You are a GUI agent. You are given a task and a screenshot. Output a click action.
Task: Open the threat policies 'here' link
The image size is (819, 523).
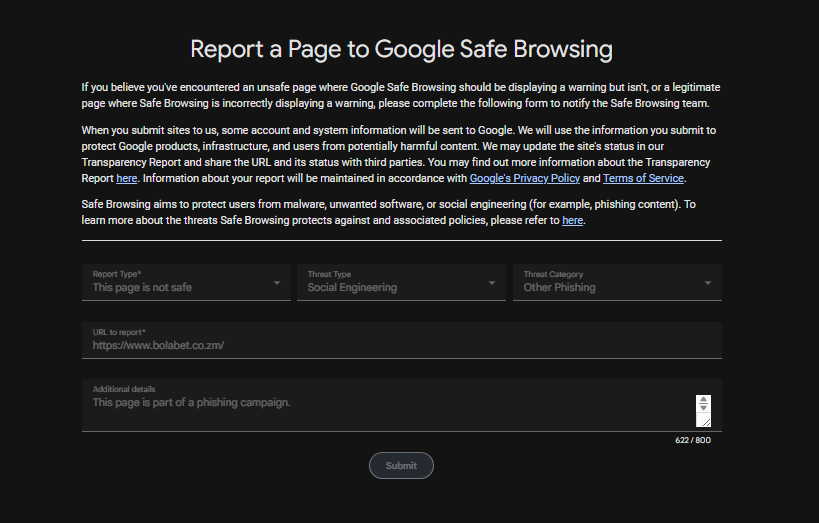coord(572,220)
